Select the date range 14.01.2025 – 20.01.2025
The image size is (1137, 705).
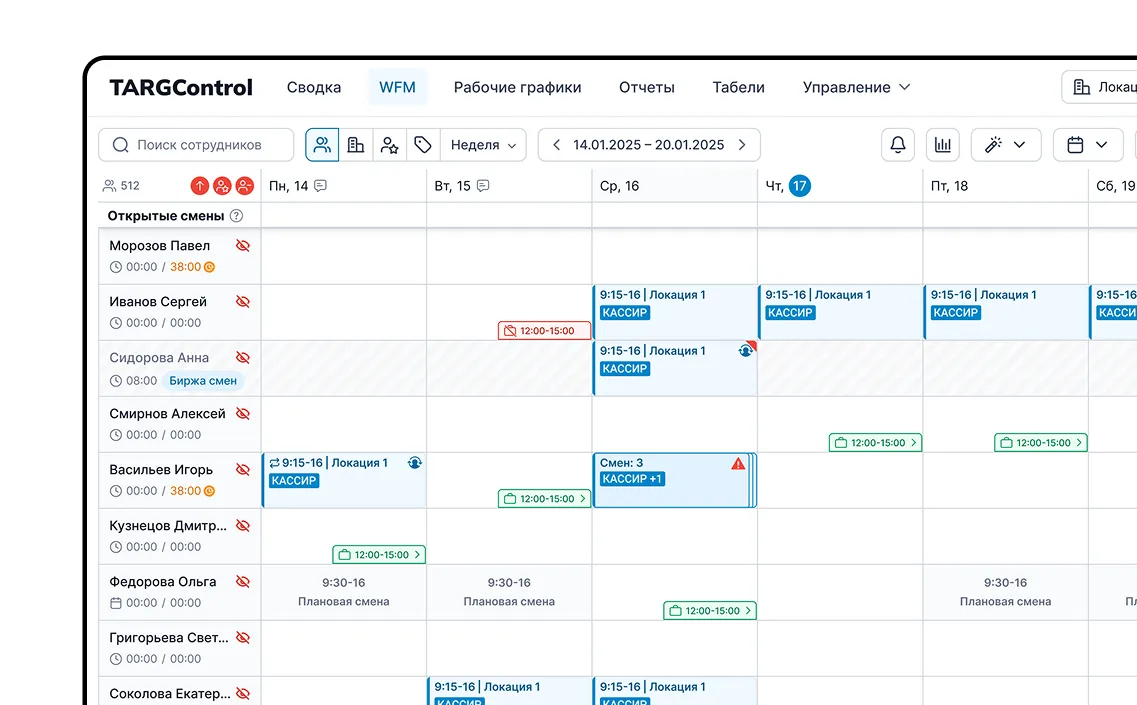tap(649, 145)
